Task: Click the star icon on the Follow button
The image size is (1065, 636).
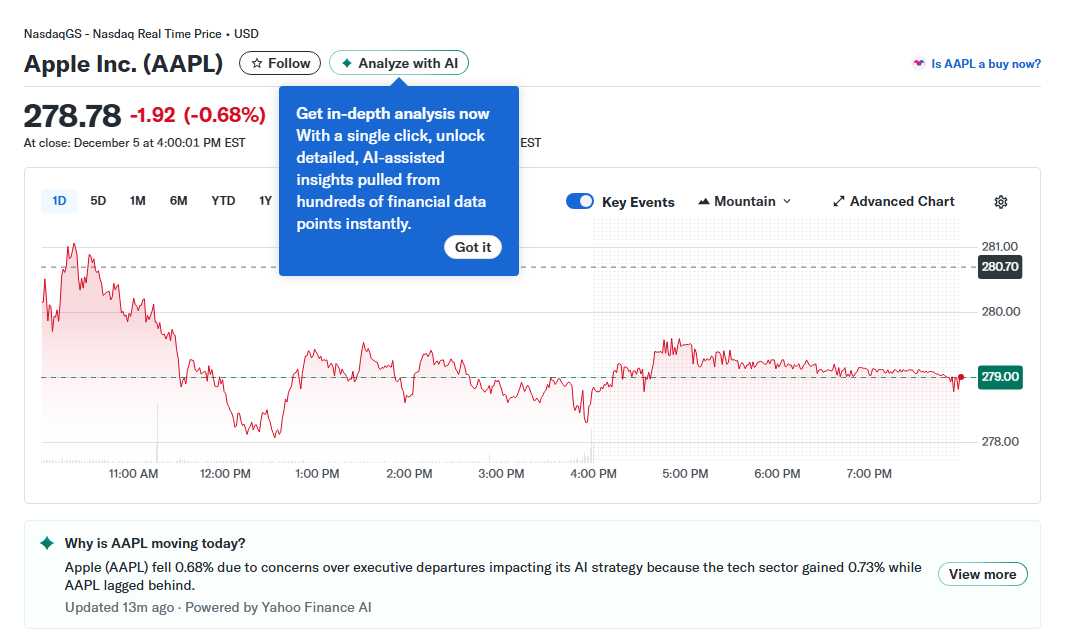Action: [257, 62]
